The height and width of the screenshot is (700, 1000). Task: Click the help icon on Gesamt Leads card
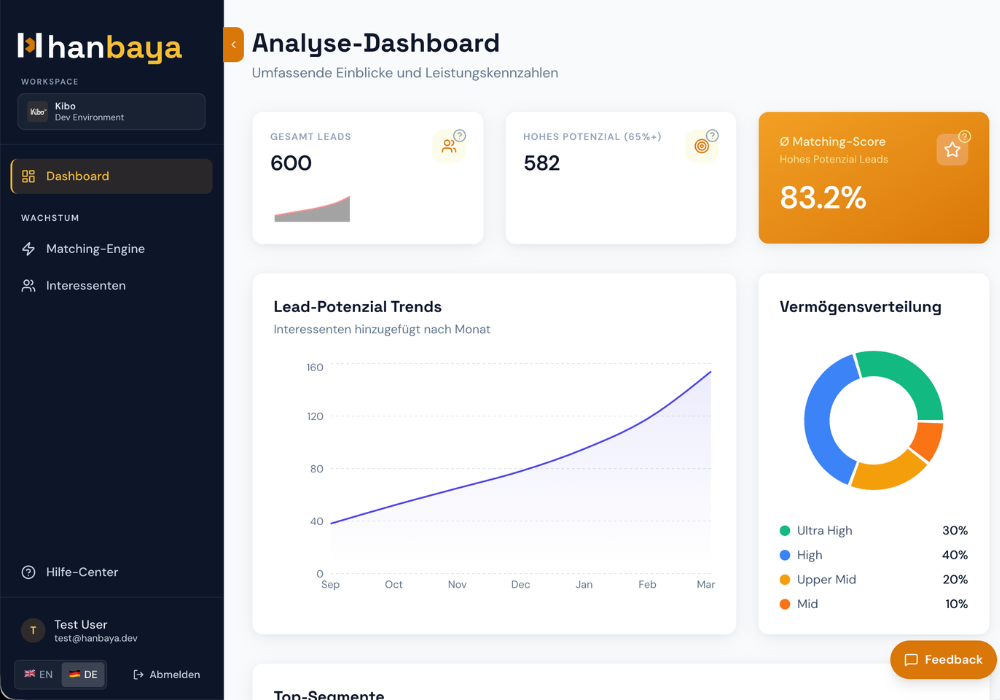tap(460, 135)
